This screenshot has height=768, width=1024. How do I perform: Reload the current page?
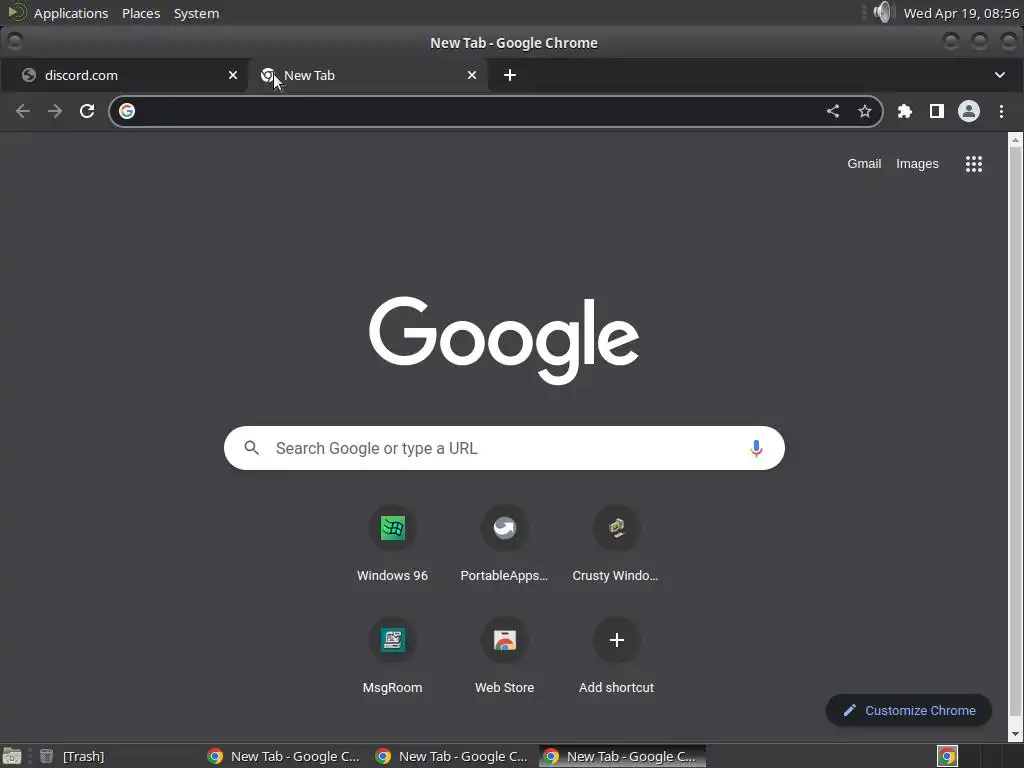[87, 111]
